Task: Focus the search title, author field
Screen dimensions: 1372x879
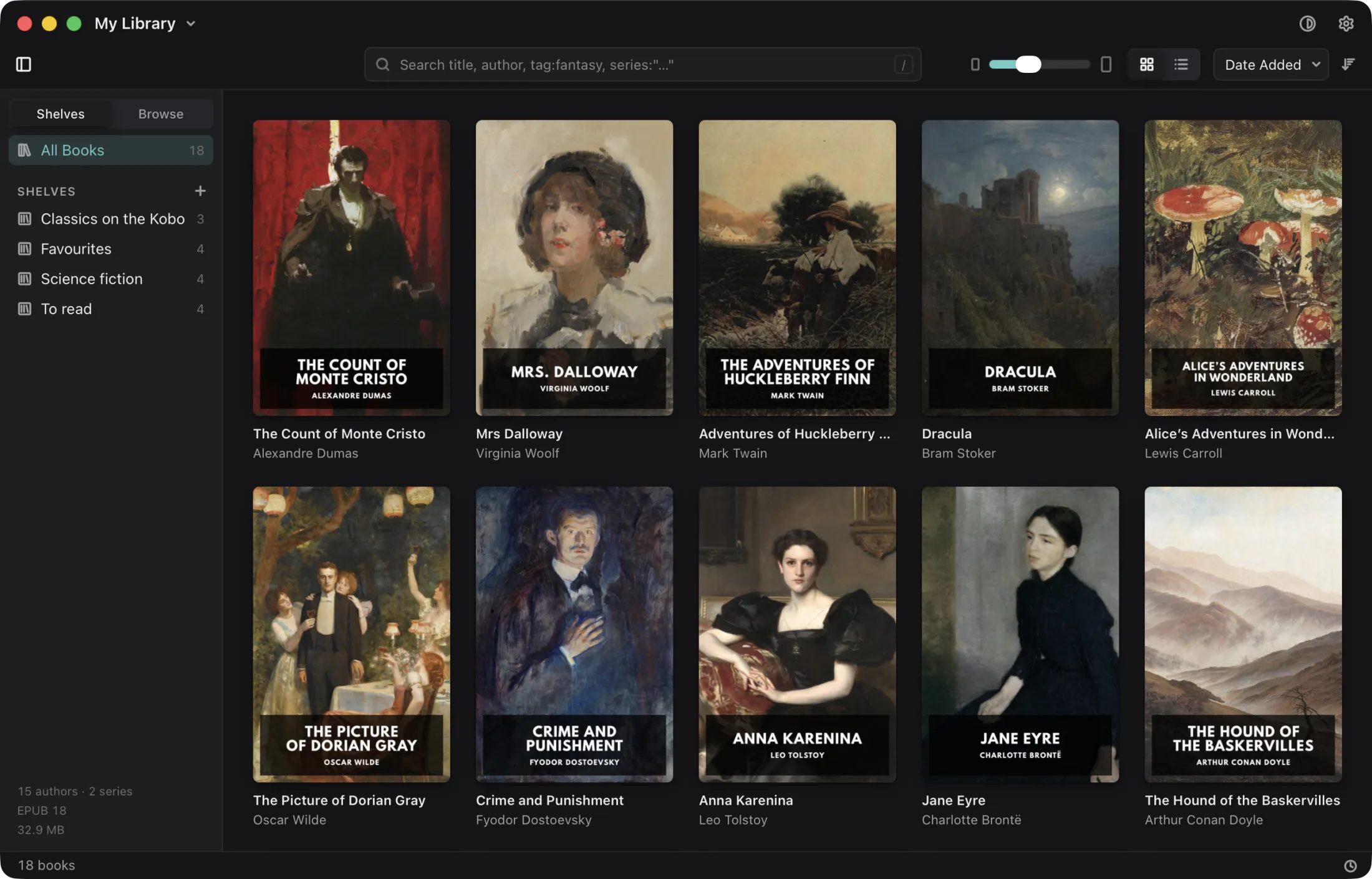Action: 642,64
